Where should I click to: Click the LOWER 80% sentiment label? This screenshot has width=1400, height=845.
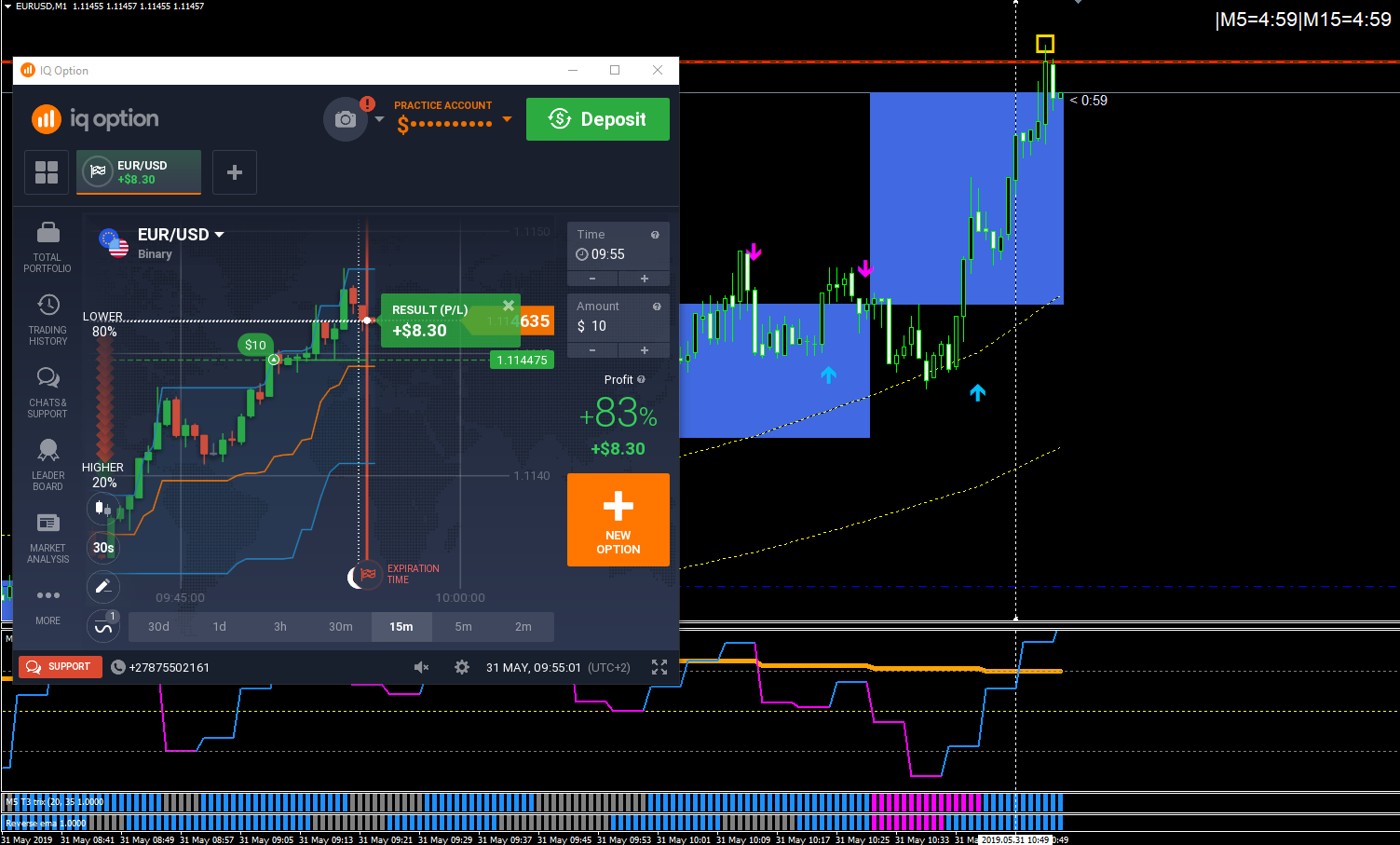click(103, 324)
